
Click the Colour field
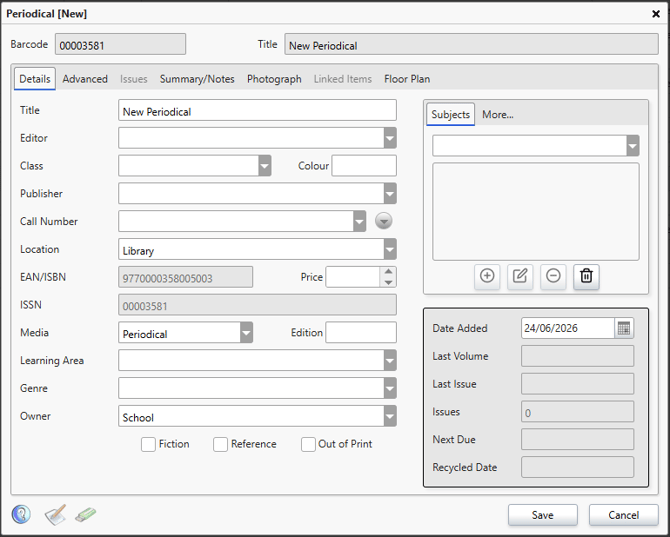[364, 166]
